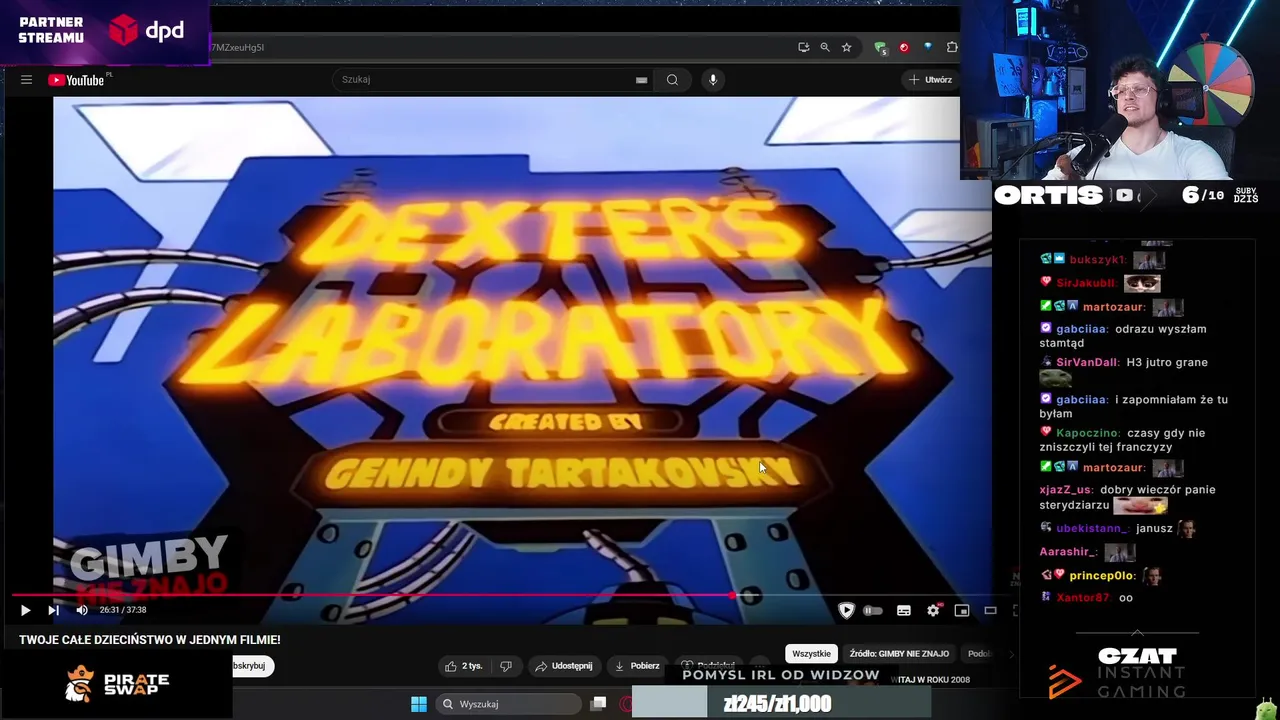
Task: Play the paused YouTube video
Action: pyautogui.click(x=25, y=610)
